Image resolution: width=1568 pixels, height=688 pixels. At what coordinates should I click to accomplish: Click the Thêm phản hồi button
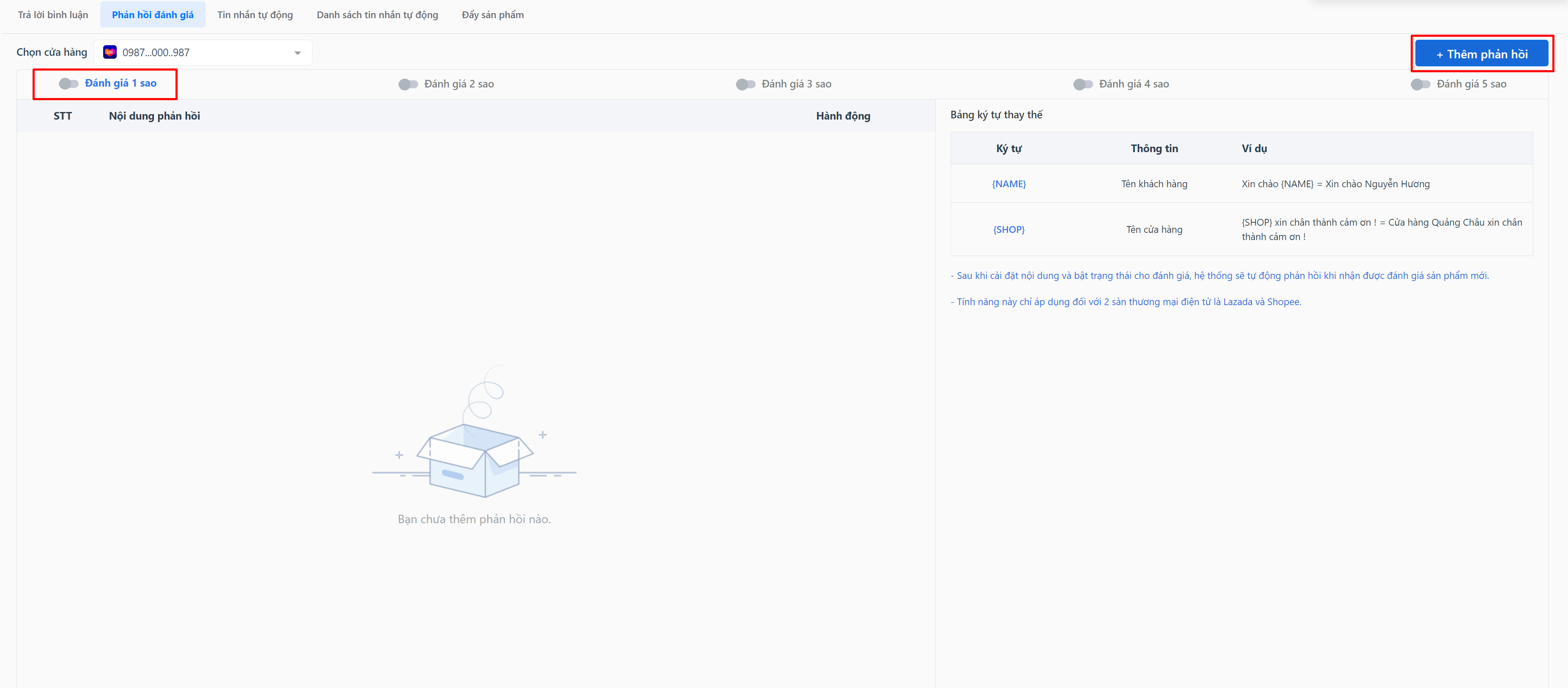tap(1481, 54)
